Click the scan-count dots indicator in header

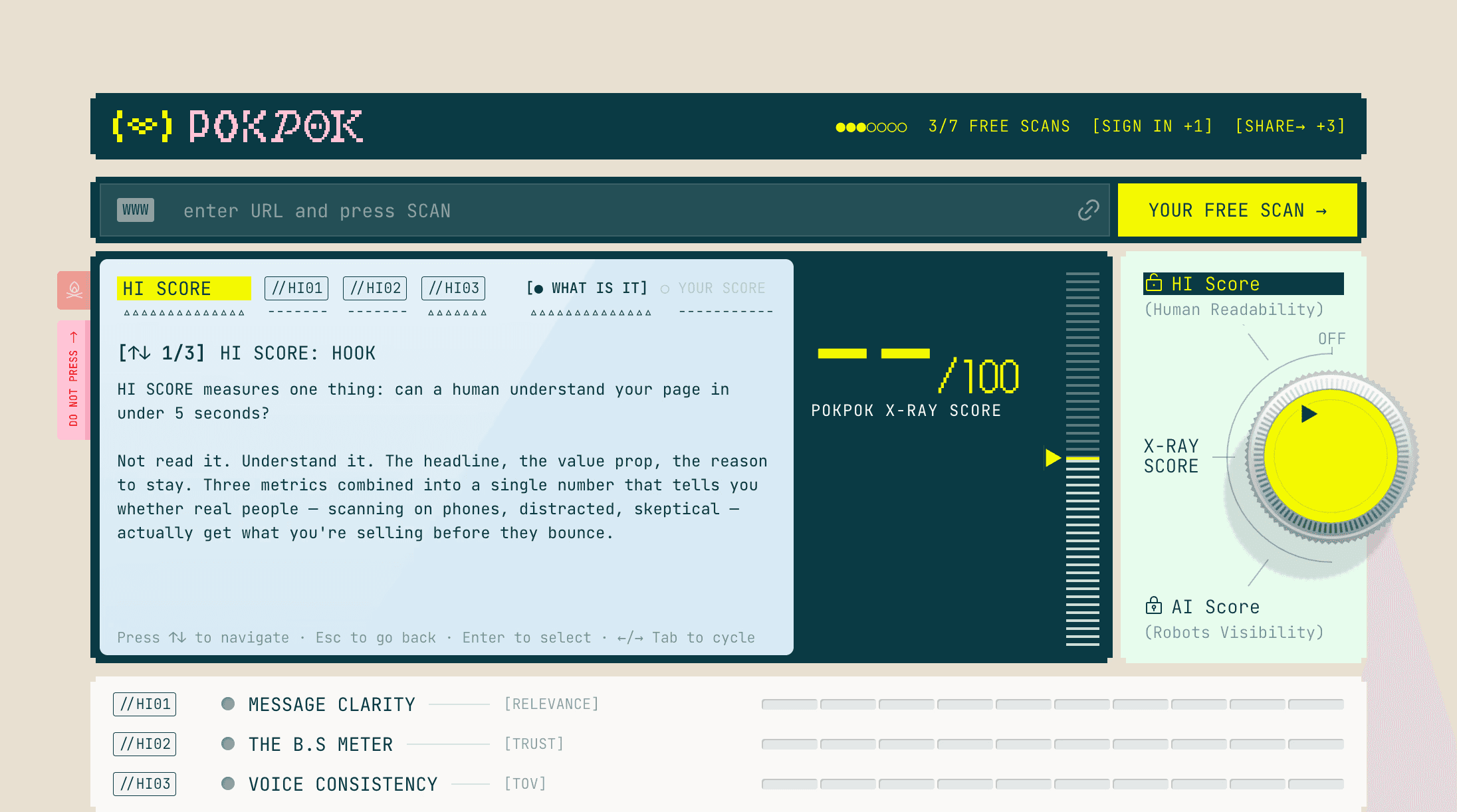point(871,126)
